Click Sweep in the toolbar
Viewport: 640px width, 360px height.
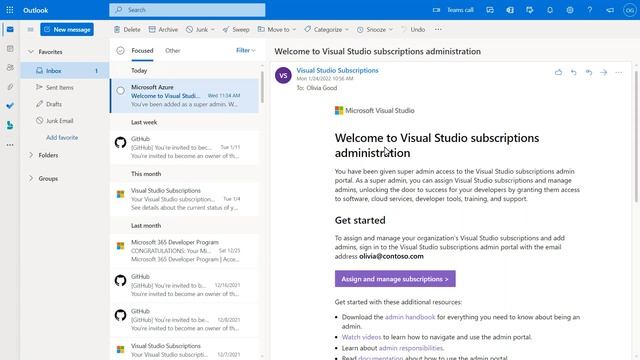coord(236,29)
